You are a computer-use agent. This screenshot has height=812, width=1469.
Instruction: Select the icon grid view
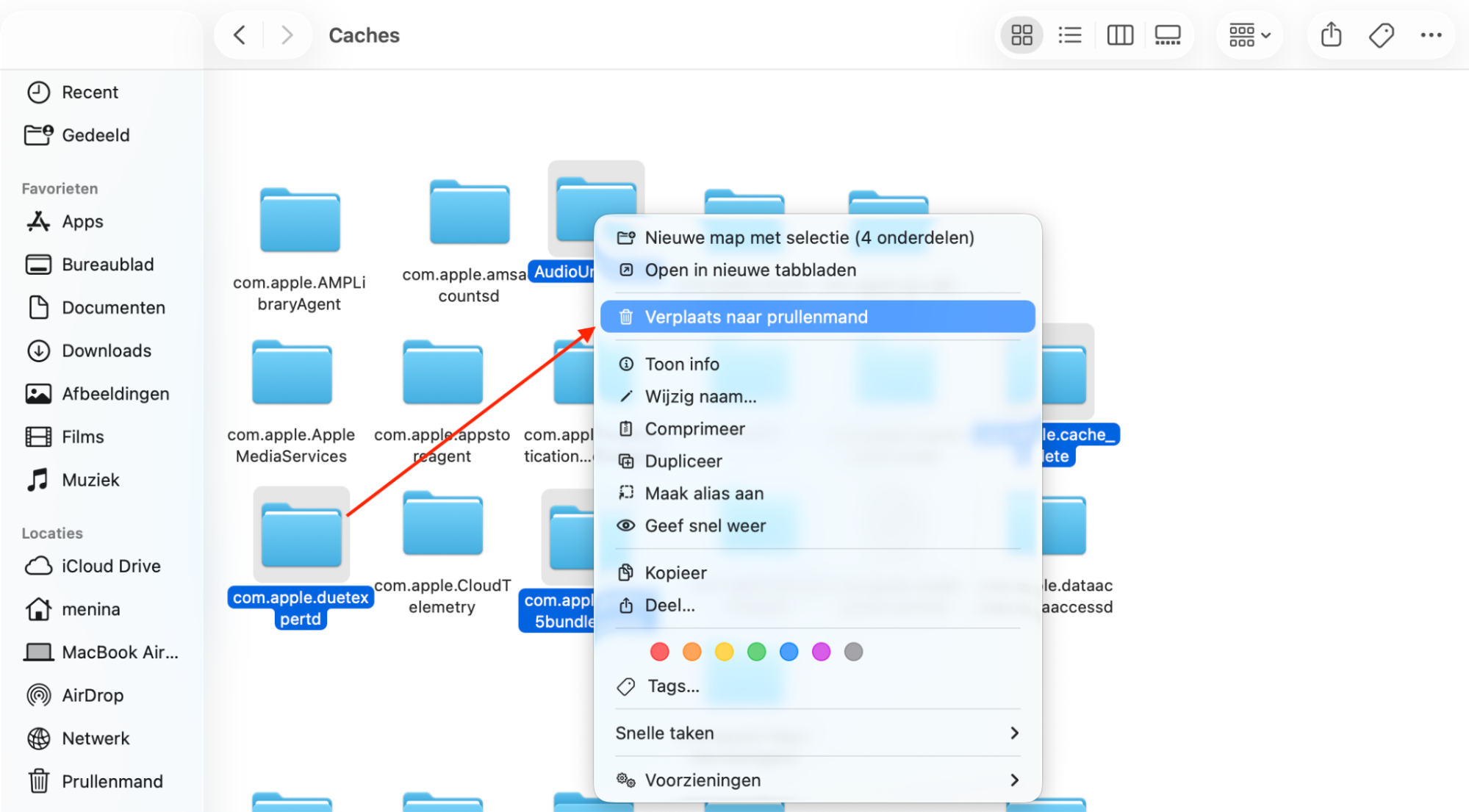(1021, 35)
